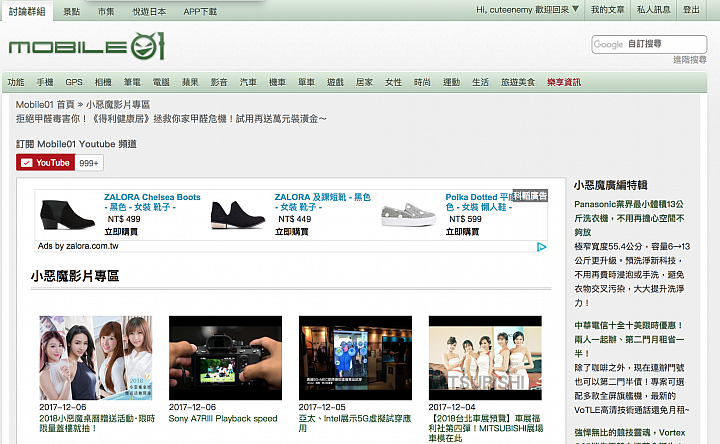
Task: Open the 相機 menu
Action: pyautogui.click(x=103, y=82)
